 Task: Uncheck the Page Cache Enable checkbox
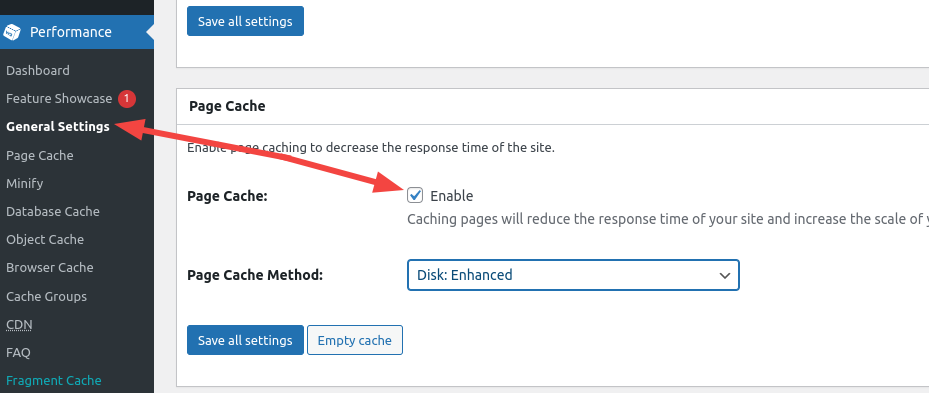pyautogui.click(x=415, y=195)
